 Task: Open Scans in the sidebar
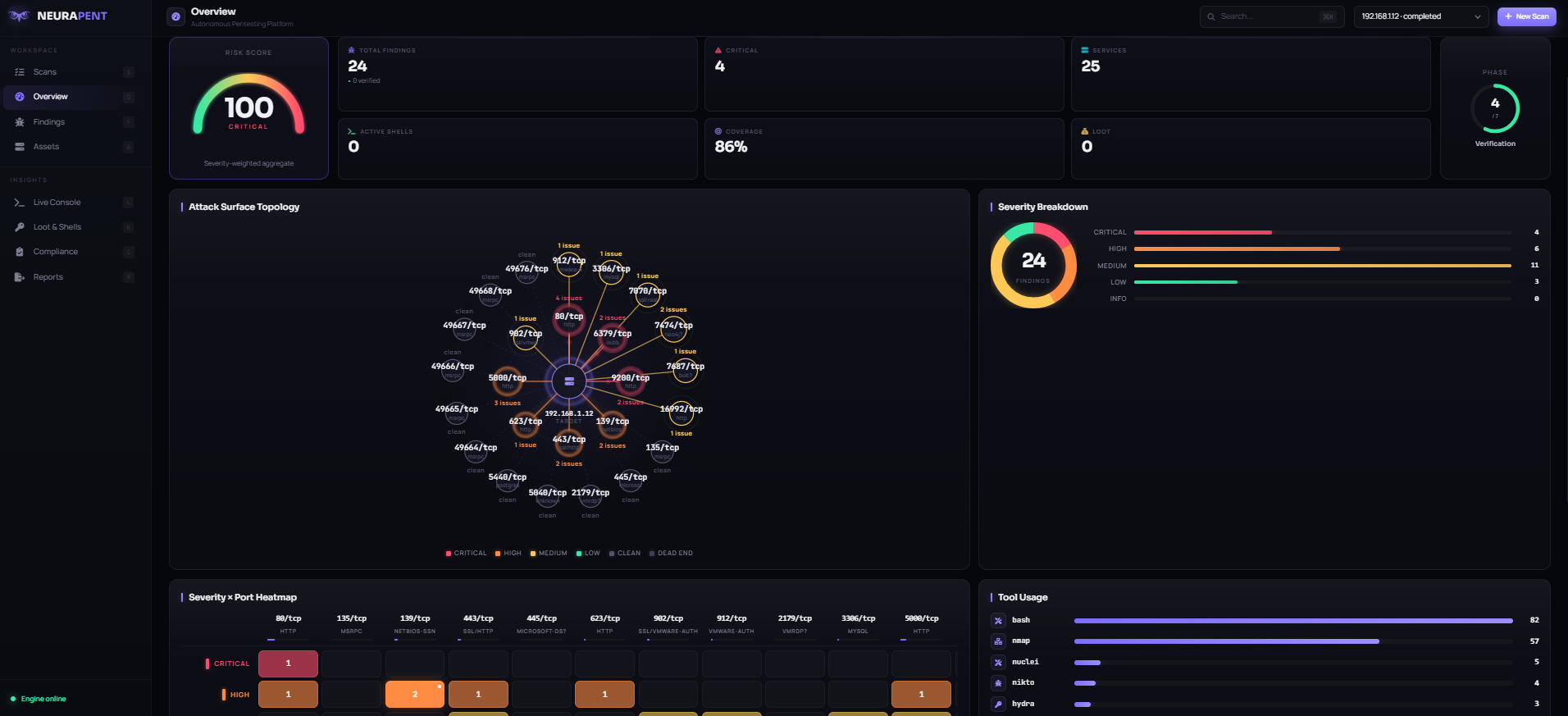pyautogui.click(x=75, y=72)
